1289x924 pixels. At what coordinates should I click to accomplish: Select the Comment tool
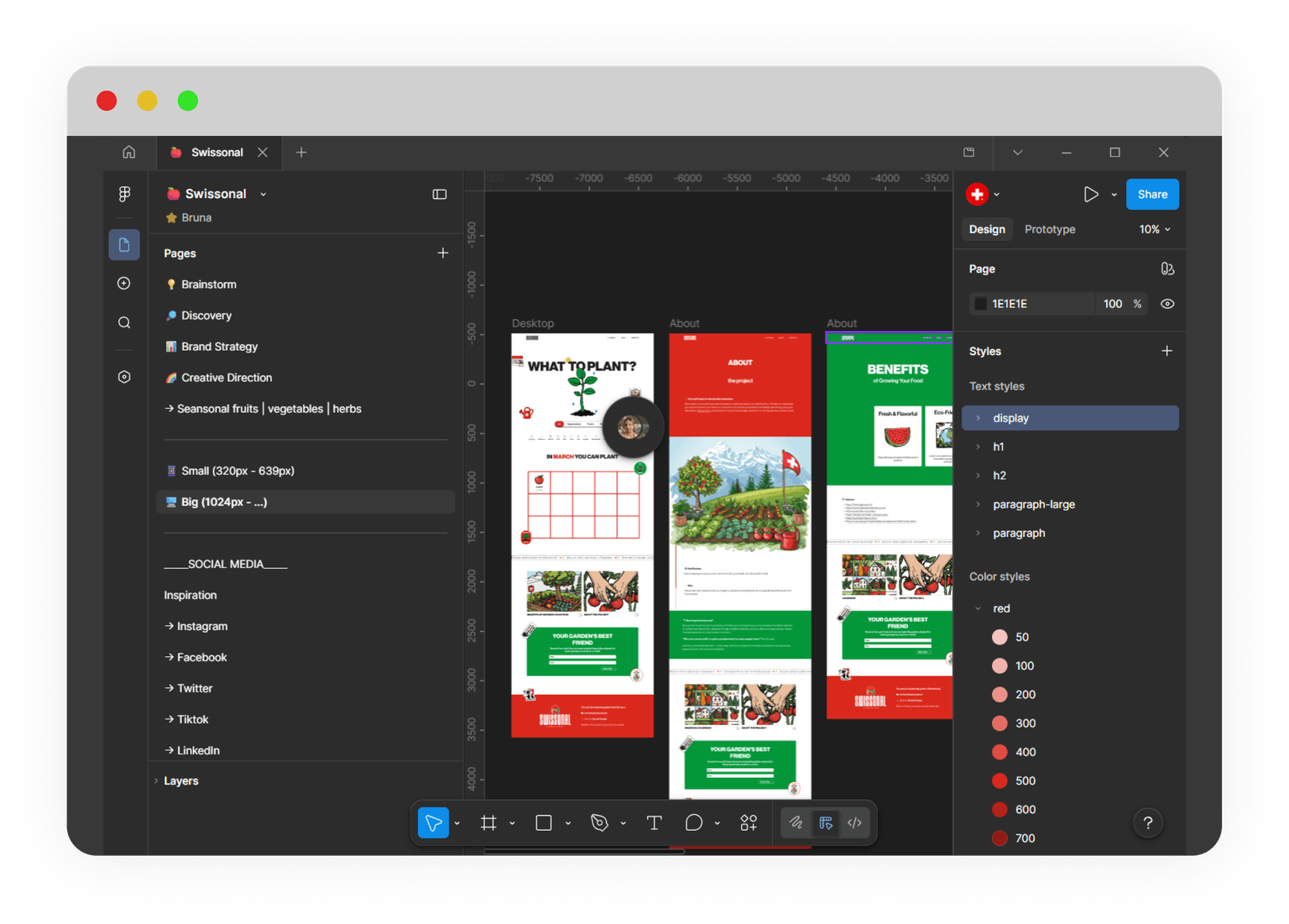(693, 823)
